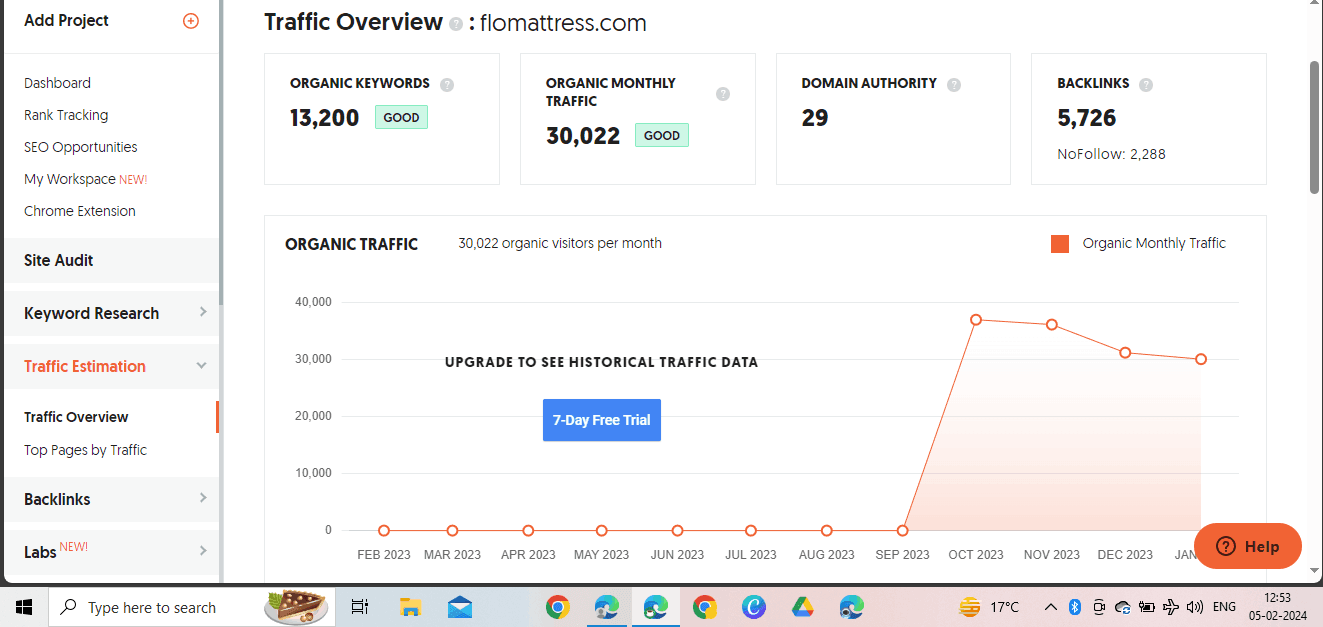Open the Dashboard page

tap(57, 82)
